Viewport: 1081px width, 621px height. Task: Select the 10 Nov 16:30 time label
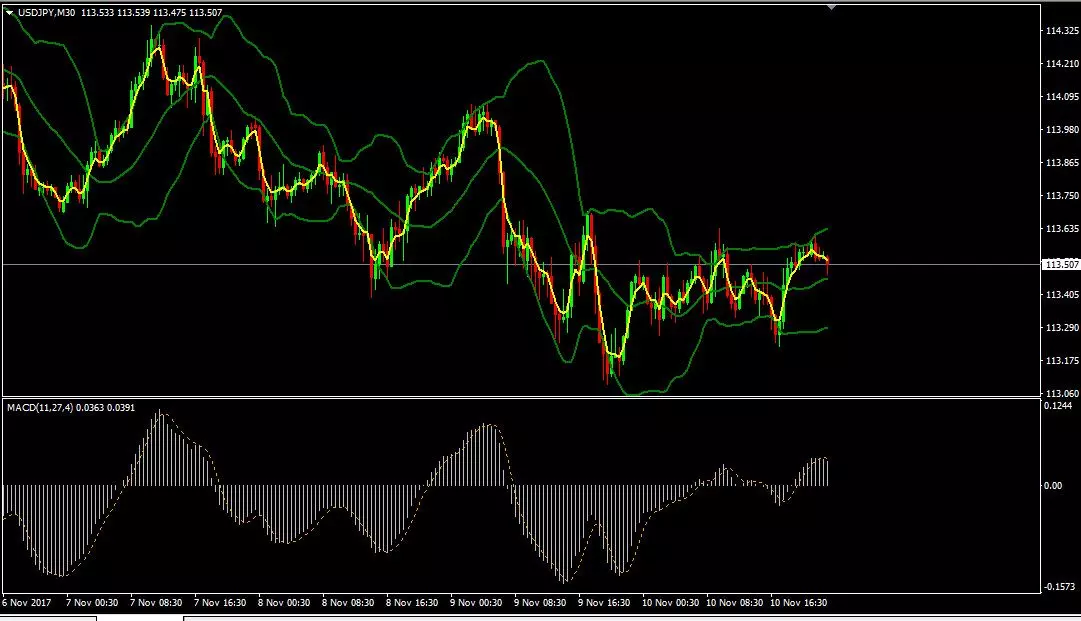click(798, 603)
